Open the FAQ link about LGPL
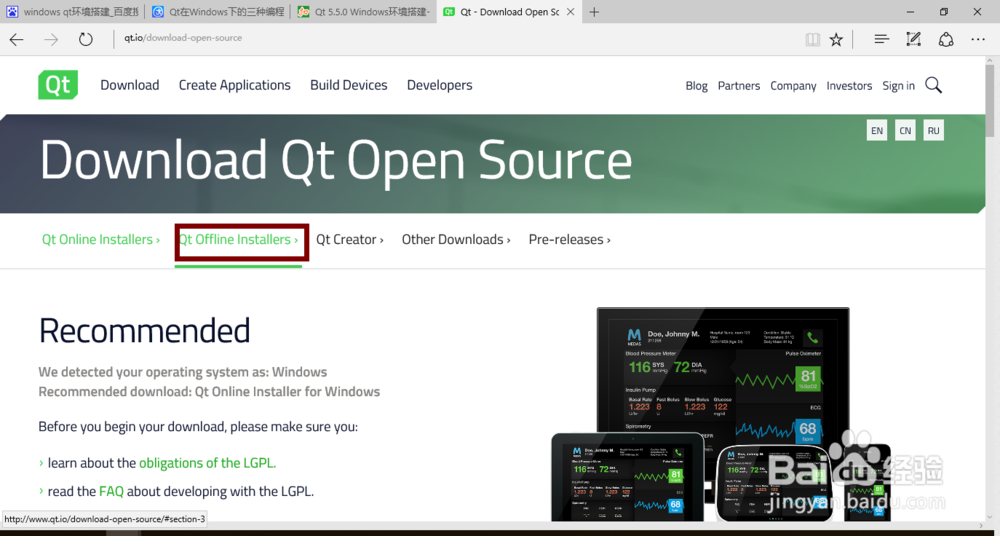Image resolution: width=1000 pixels, height=536 pixels. (x=111, y=491)
